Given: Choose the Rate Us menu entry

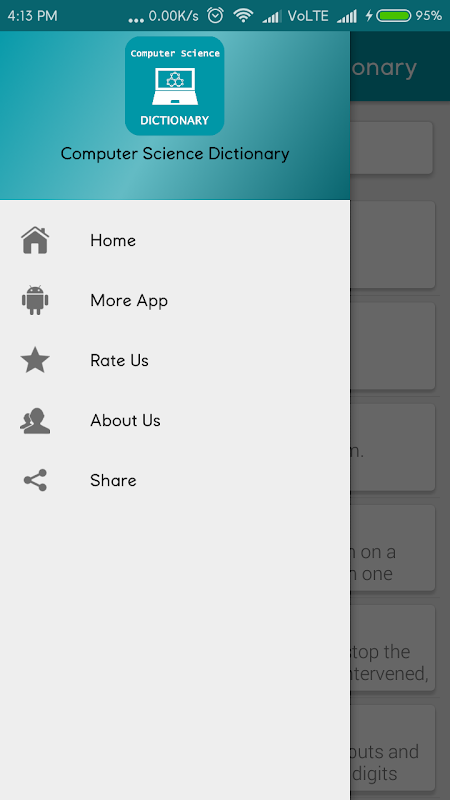Looking at the screenshot, I should click(x=175, y=360).
